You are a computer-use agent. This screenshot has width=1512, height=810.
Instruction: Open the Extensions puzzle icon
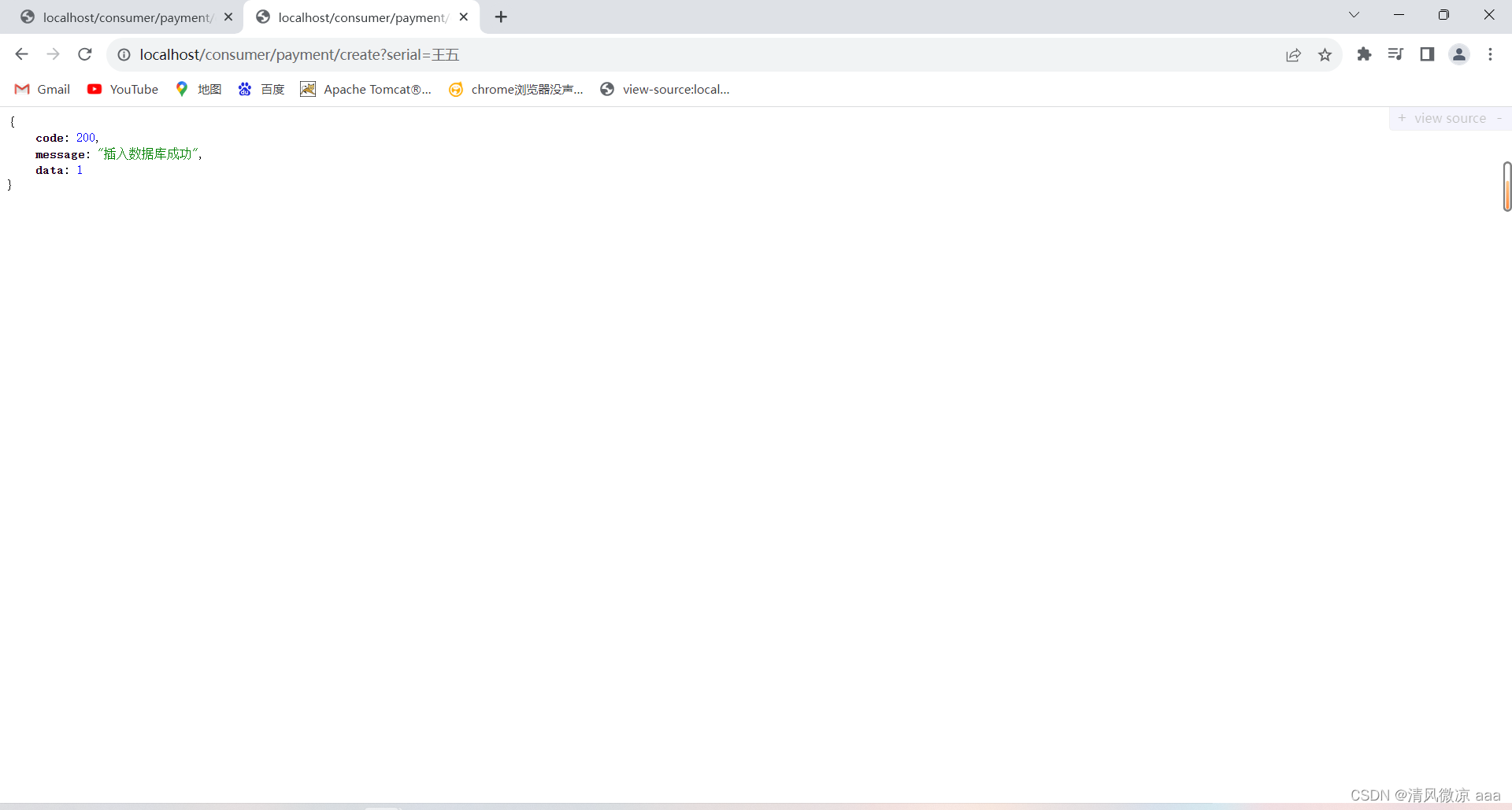point(1364,54)
